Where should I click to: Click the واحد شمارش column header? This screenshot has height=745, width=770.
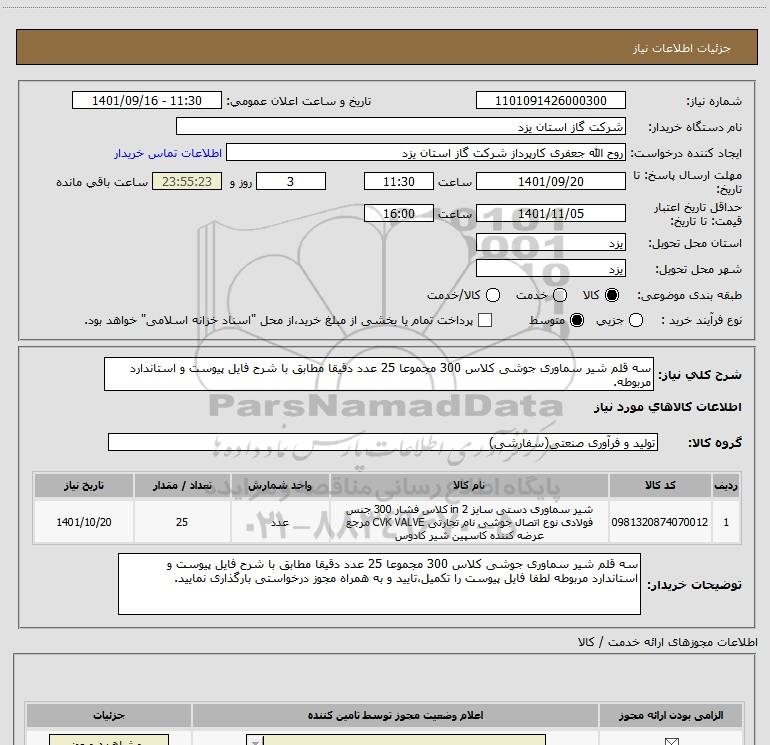click(280, 486)
